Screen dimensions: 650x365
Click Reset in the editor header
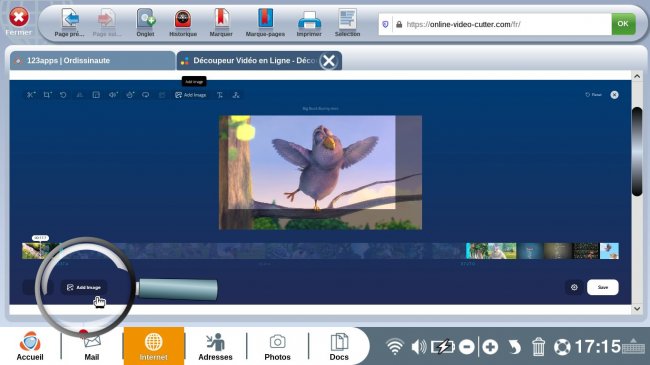point(593,95)
